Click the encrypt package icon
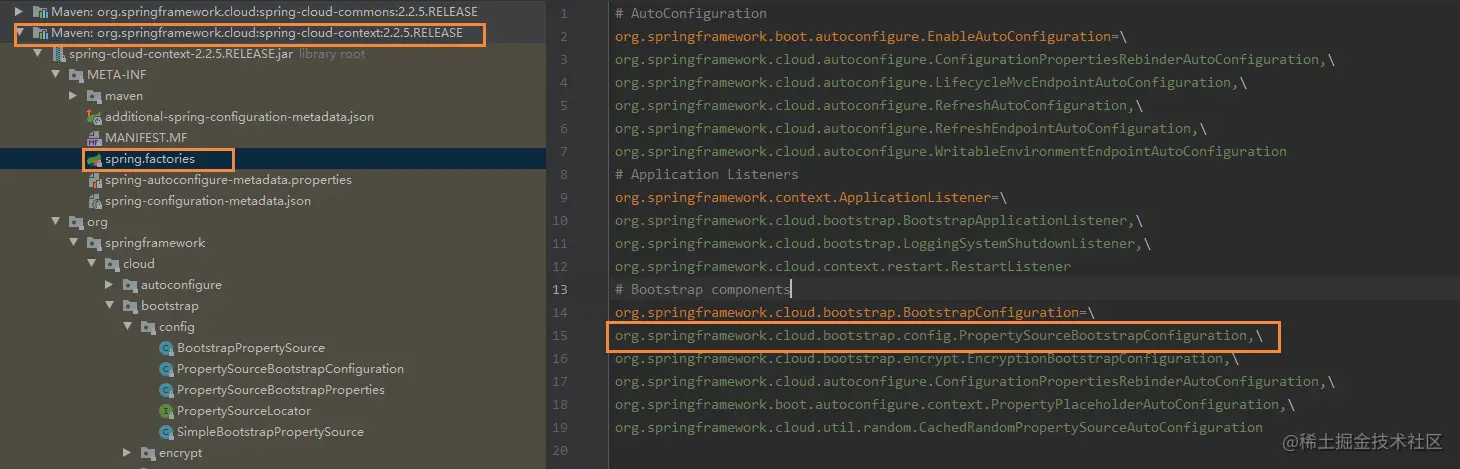Image resolution: width=1460 pixels, height=469 pixels. (x=149, y=453)
